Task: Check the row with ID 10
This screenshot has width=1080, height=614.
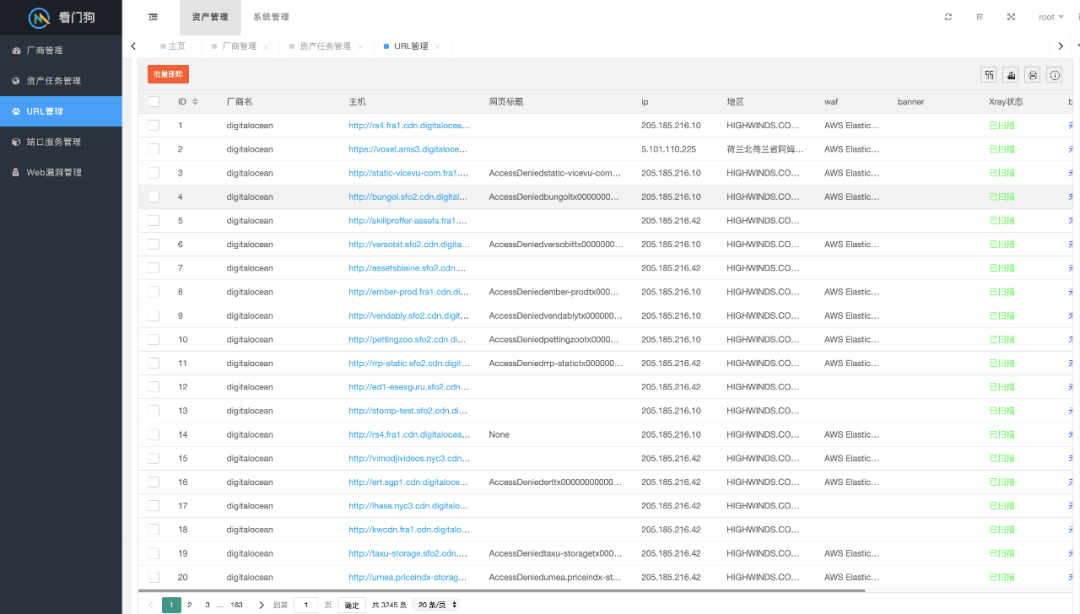Action: (154, 340)
